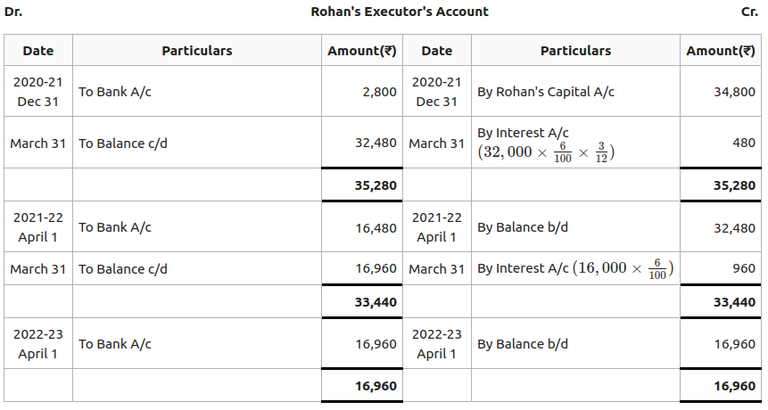Select the Rohan's Executor's Account title
Viewport: 768px width, 410px height.
click(400, 12)
